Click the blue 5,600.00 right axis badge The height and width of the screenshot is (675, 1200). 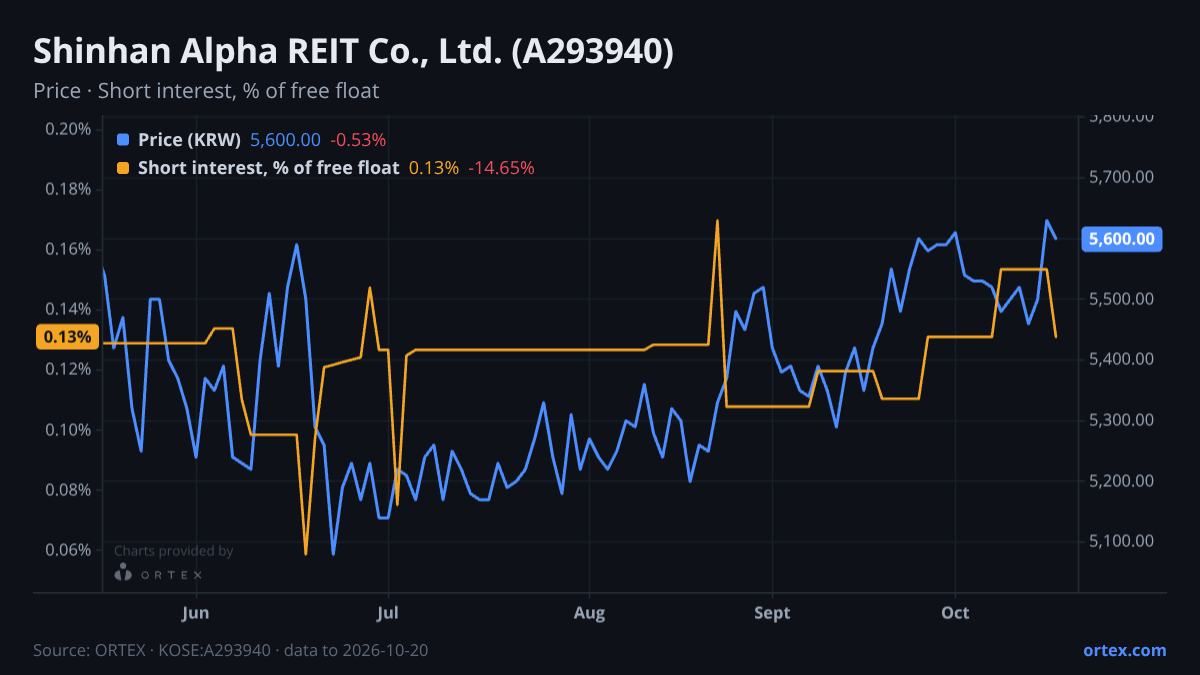(x=1121, y=238)
